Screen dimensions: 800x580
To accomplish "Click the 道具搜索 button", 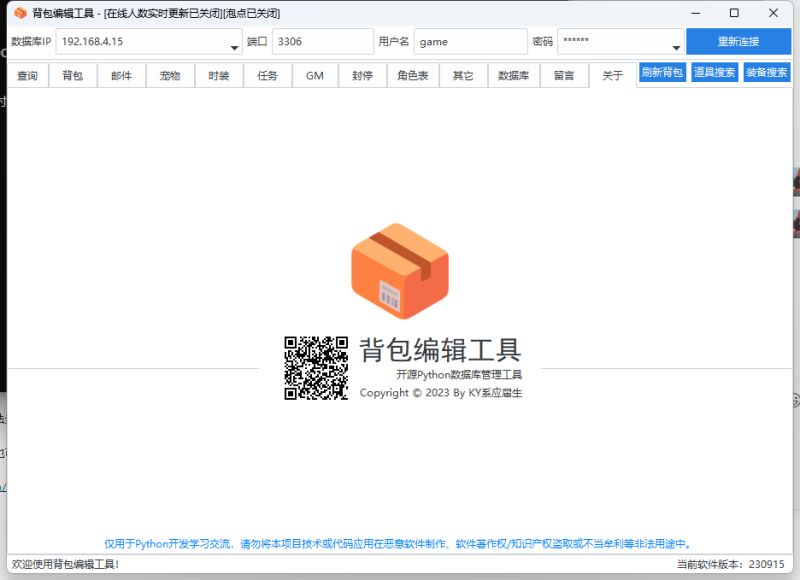I will point(714,73).
